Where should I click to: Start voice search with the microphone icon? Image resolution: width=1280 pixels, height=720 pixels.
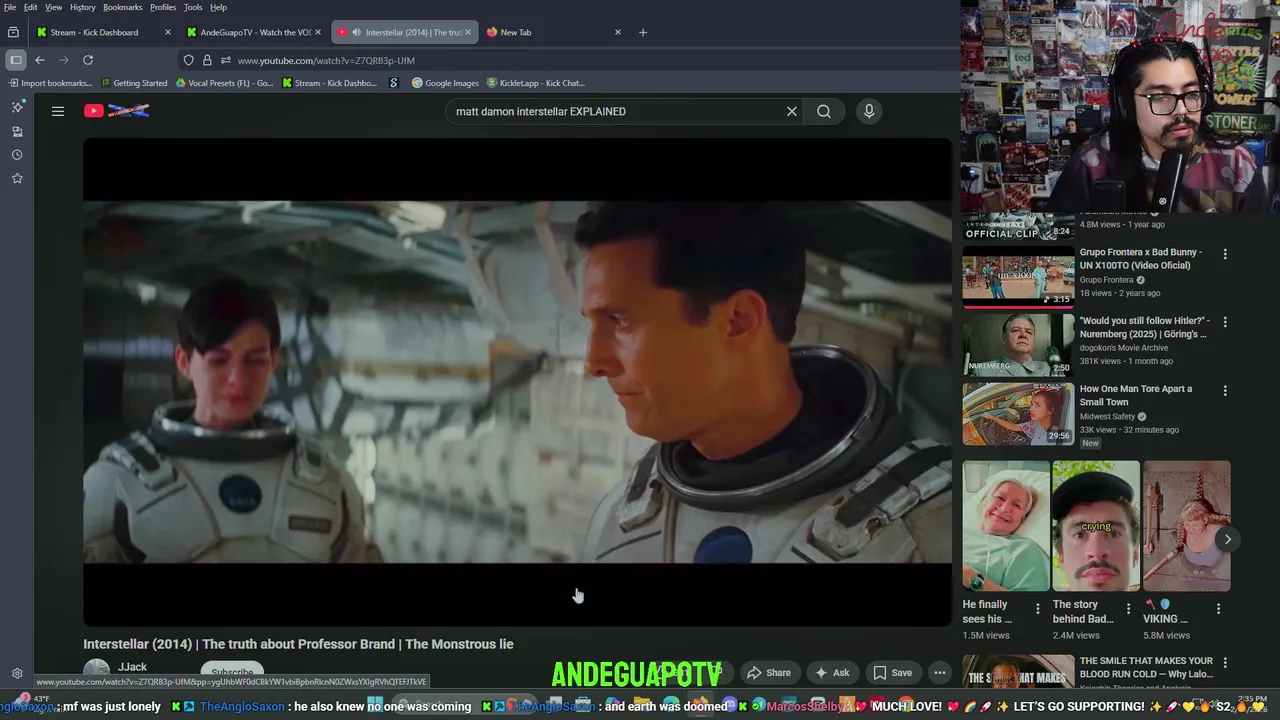(869, 111)
